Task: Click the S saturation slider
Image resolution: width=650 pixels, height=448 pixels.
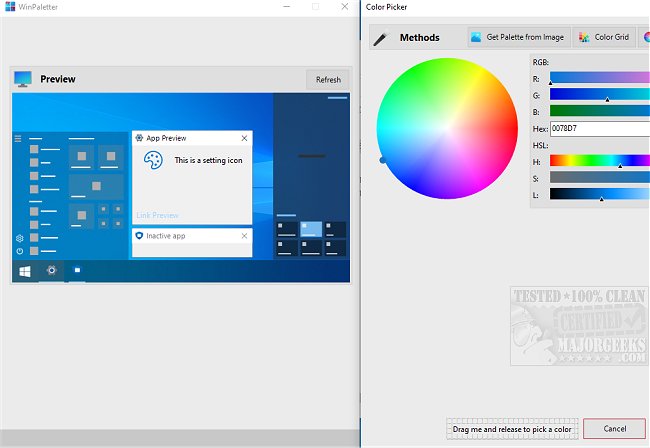Action: 600,177
